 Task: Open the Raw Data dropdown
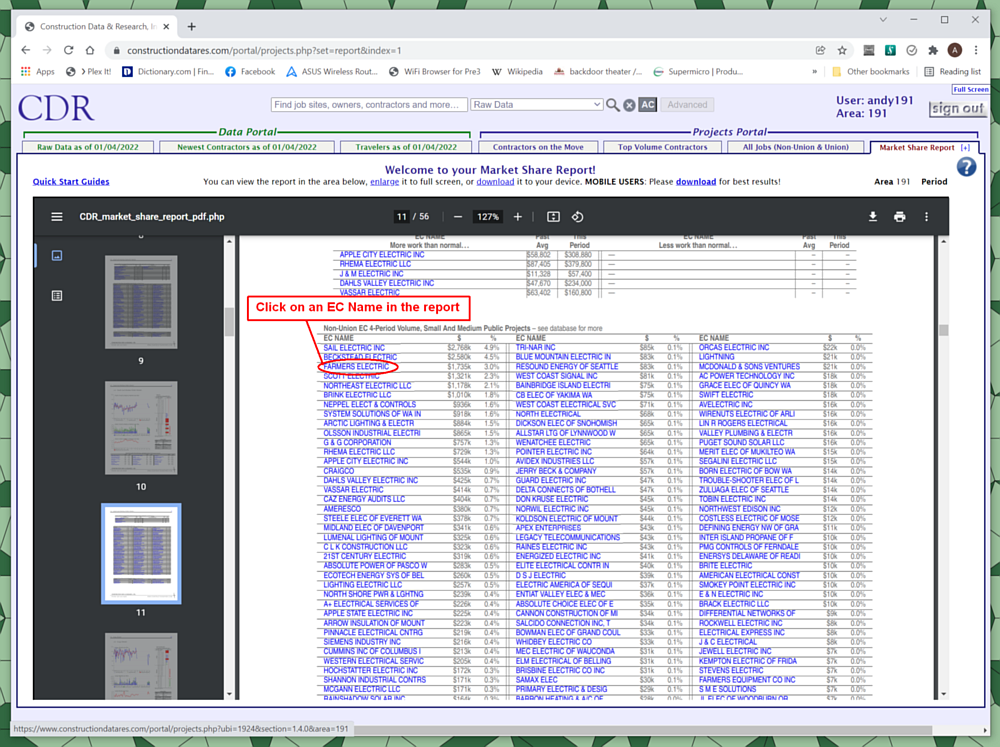[536, 105]
